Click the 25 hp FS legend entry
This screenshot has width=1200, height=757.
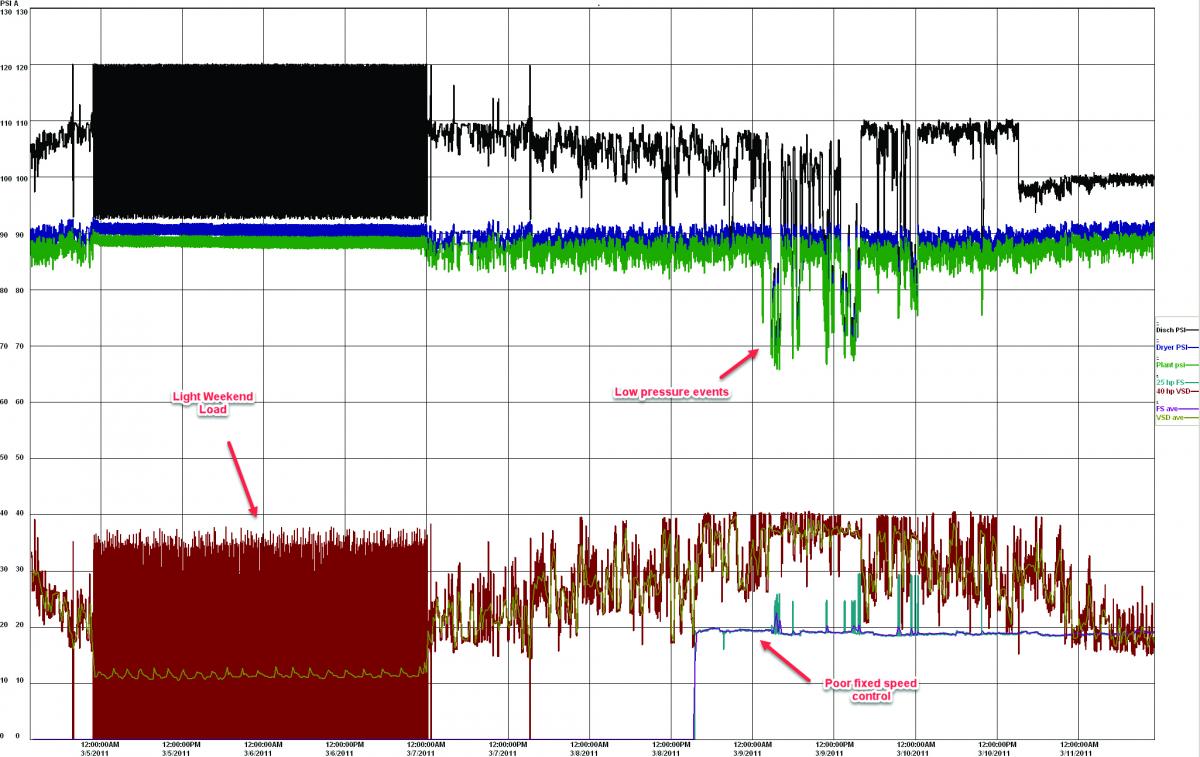(1175, 383)
